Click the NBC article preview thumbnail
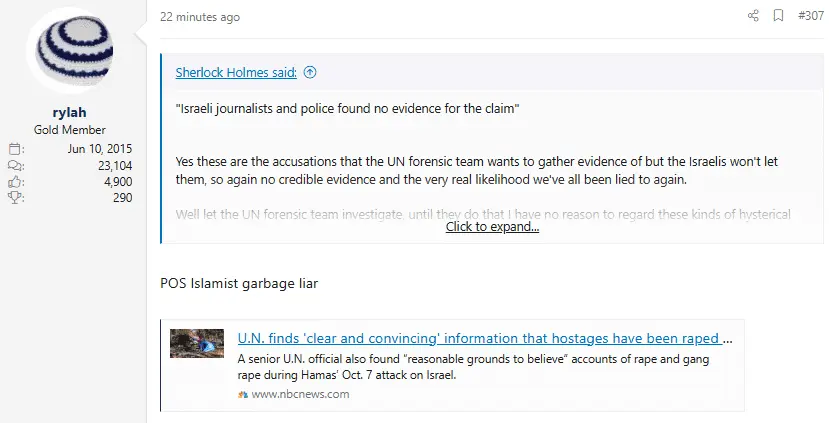829x423 pixels. 197,343
